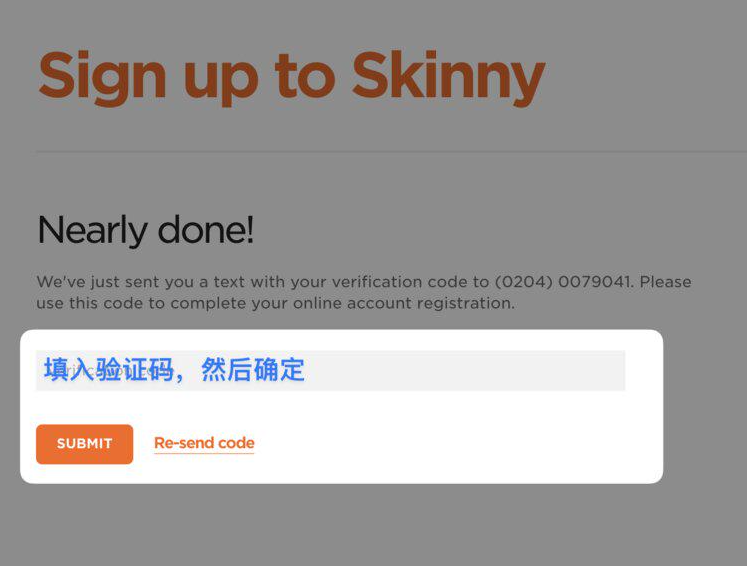The height and width of the screenshot is (566, 747).
Task: Click the orange SUBMIT button
Action: [84, 444]
